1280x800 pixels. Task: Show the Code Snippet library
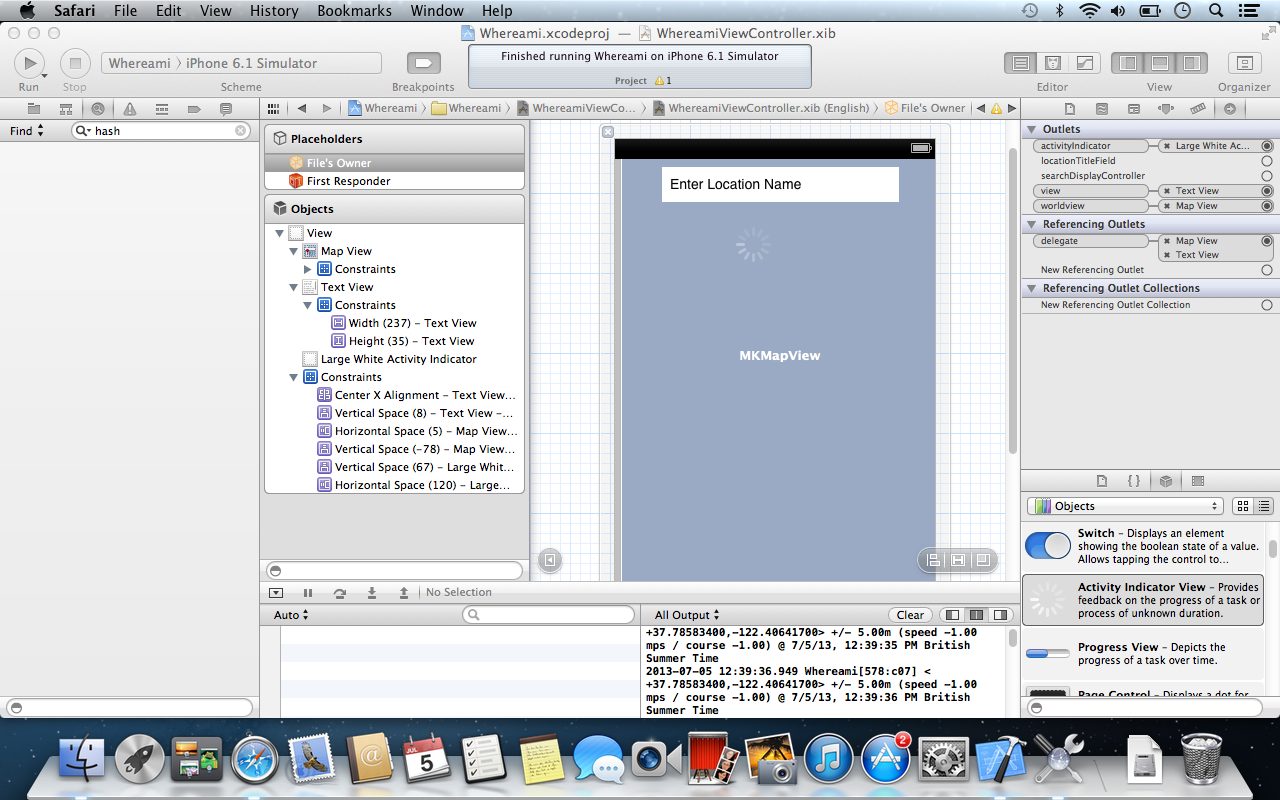coord(1134,481)
